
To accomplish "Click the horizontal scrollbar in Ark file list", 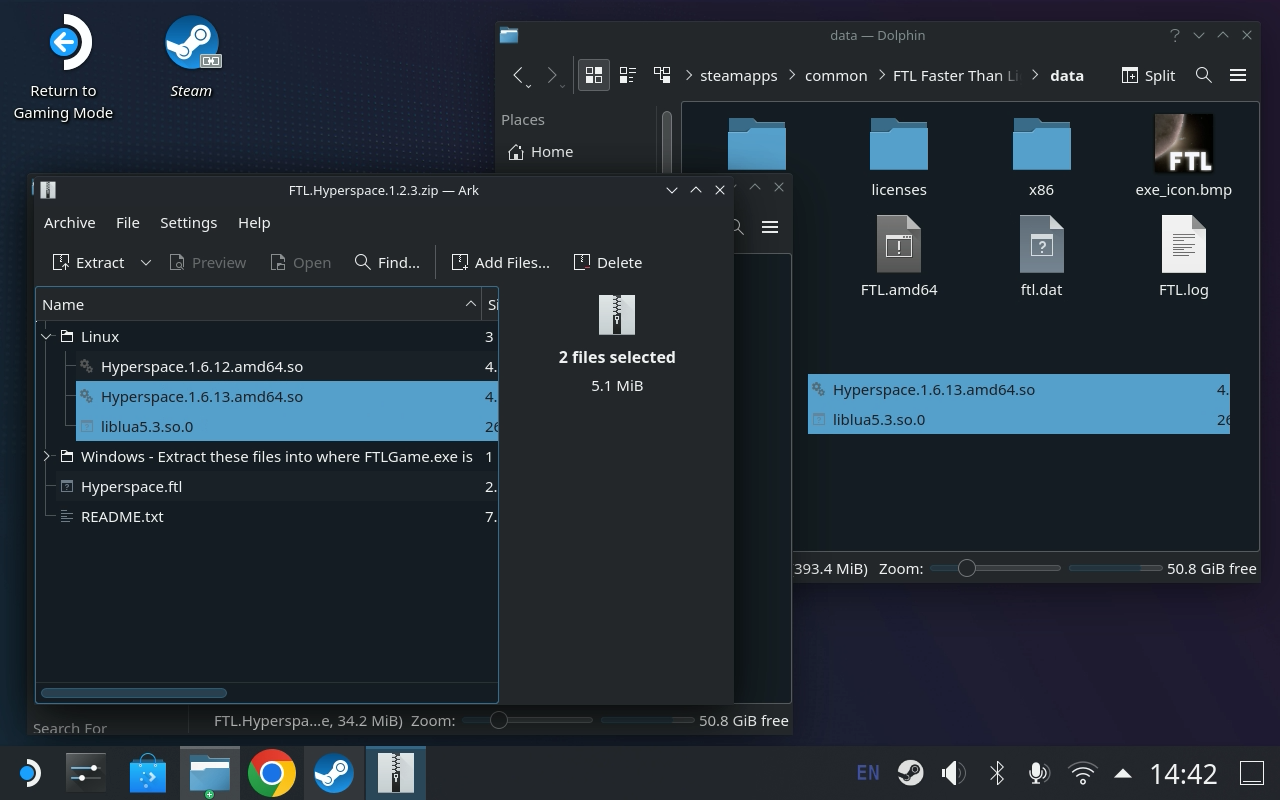I will pyautogui.click(x=134, y=692).
